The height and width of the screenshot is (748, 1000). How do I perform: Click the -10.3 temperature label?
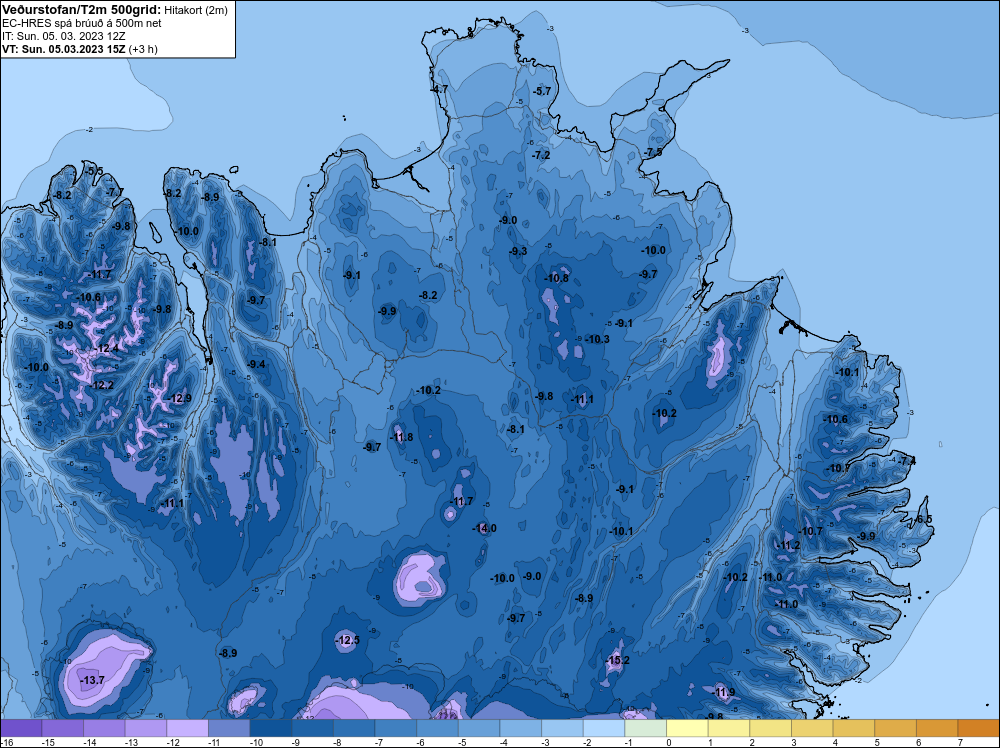pyautogui.click(x=598, y=339)
